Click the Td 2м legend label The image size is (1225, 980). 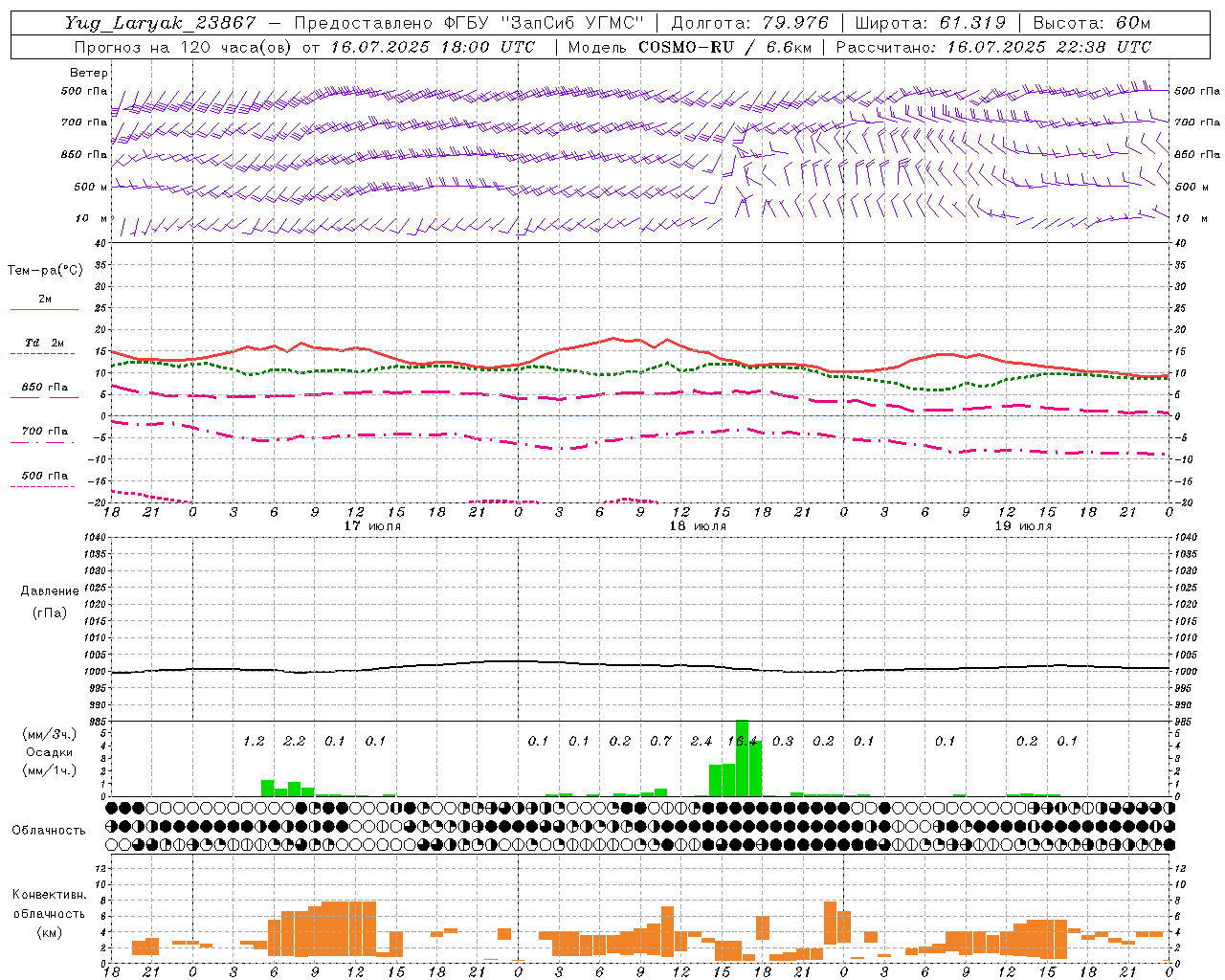(45, 343)
